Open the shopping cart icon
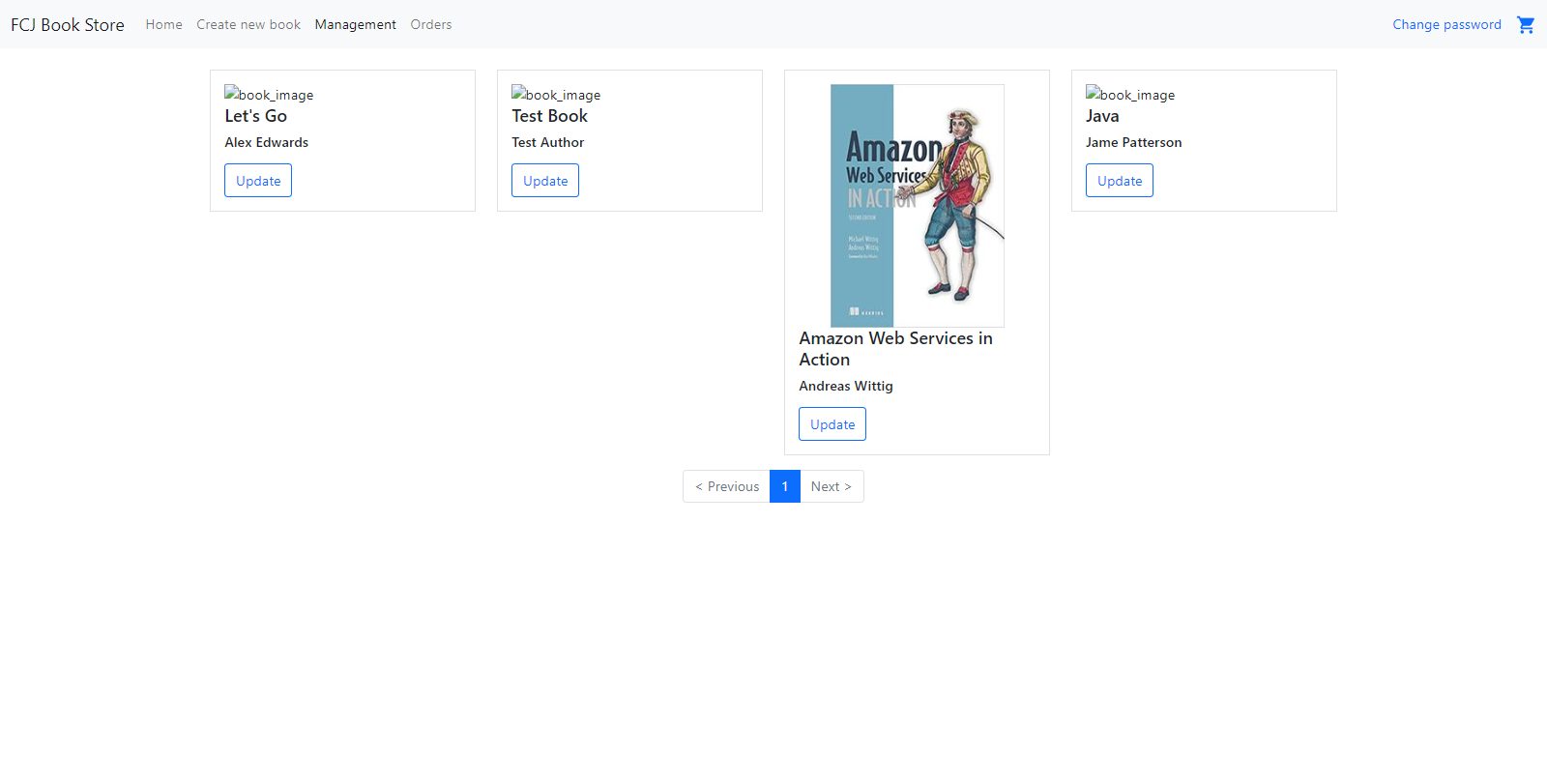 click(x=1526, y=24)
